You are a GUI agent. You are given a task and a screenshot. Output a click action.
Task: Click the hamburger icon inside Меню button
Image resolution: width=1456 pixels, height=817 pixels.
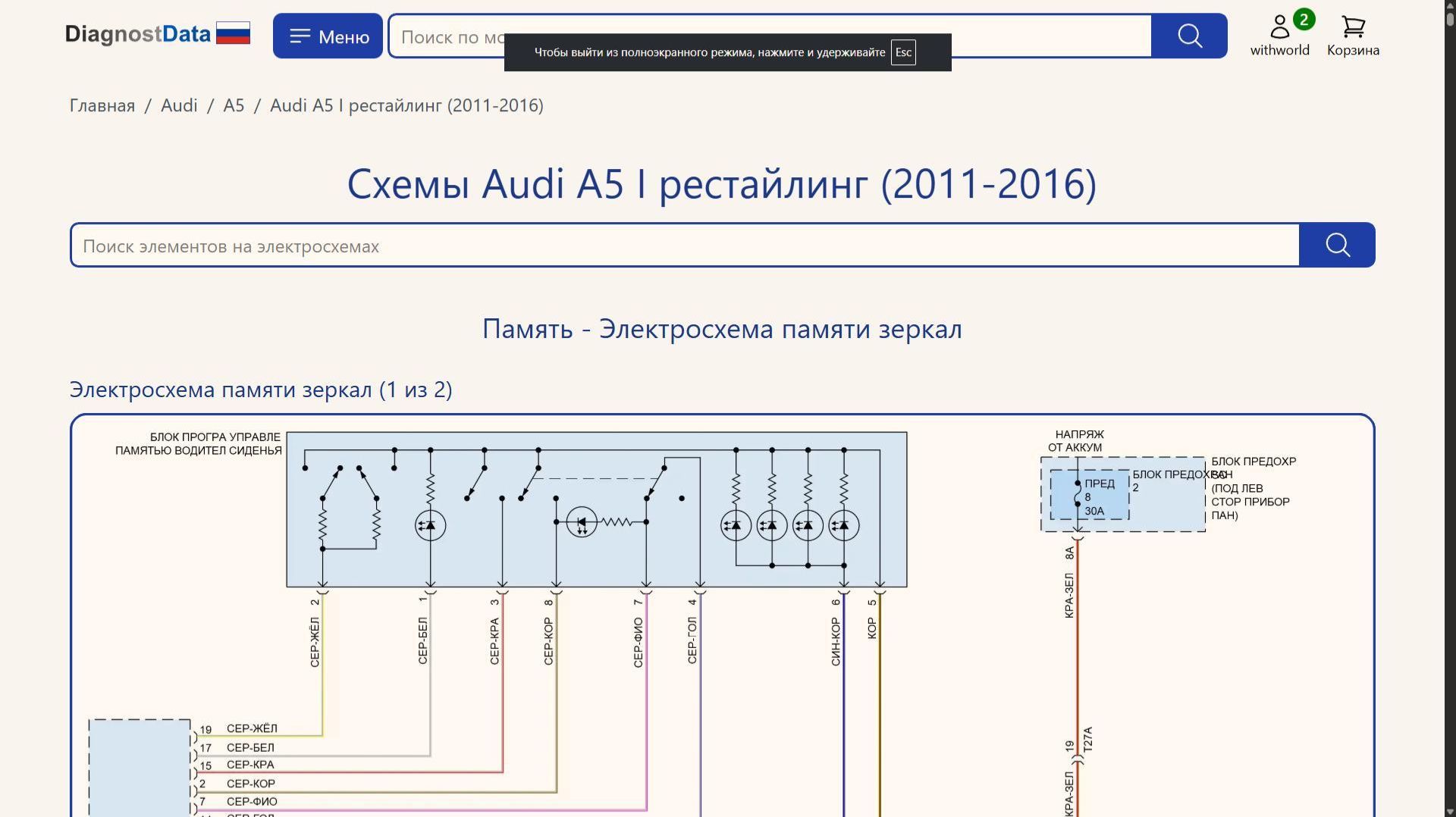click(300, 36)
